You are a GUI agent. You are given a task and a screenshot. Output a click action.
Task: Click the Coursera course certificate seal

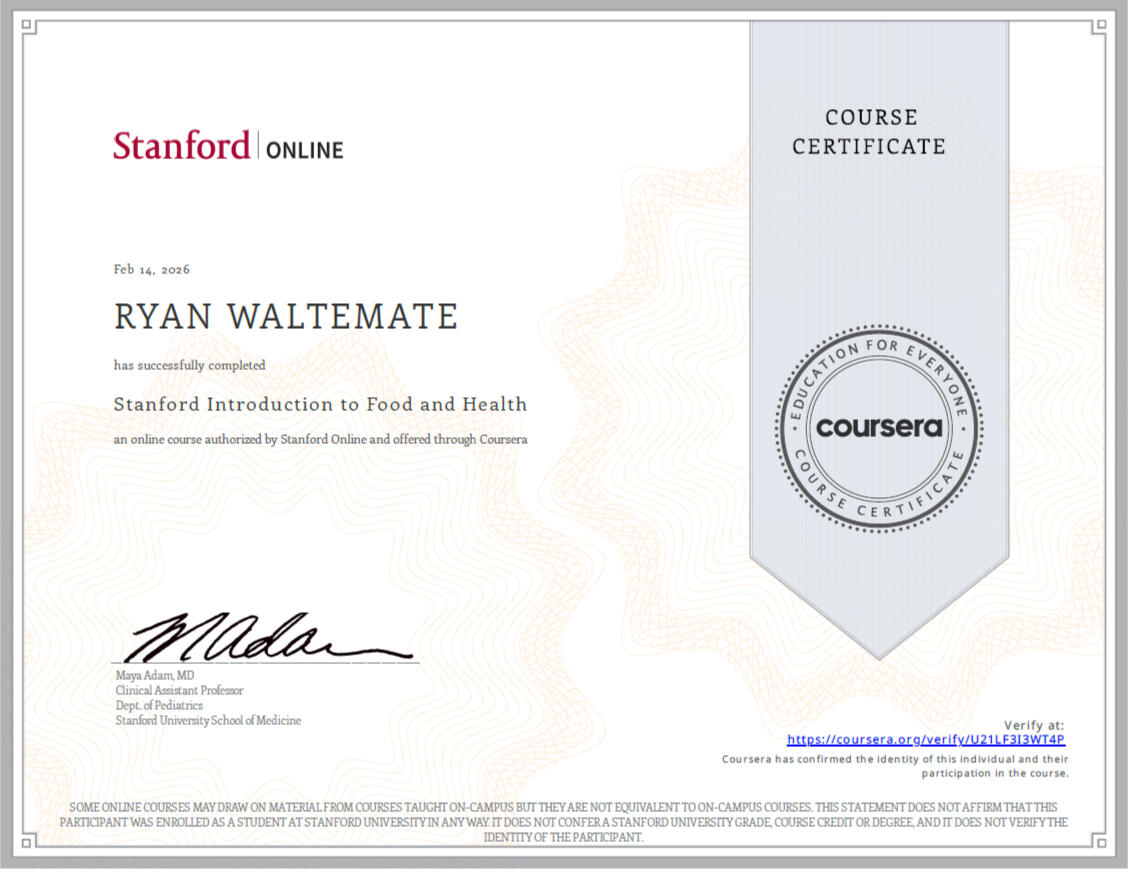879,428
